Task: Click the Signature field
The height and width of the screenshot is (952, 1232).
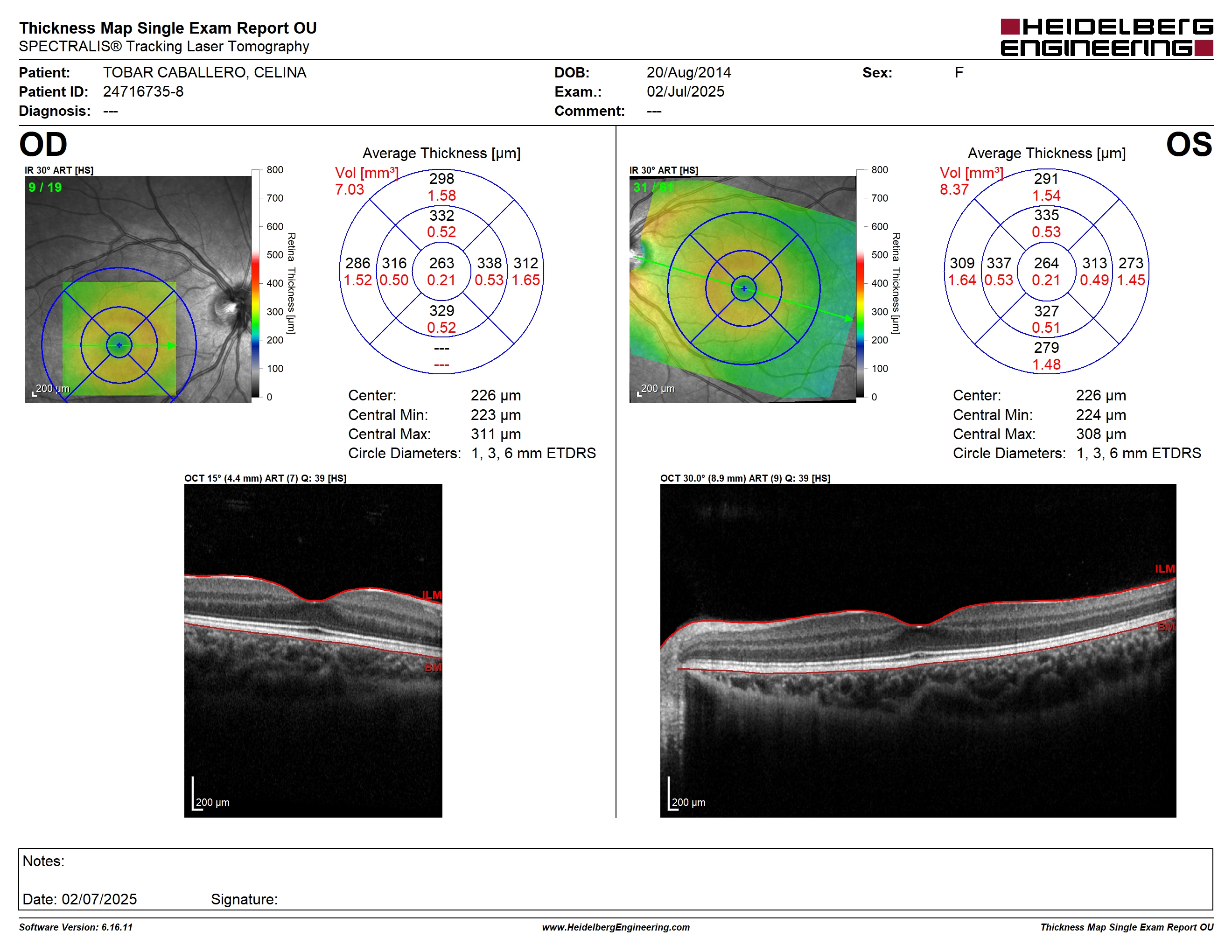Action: coord(244,900)
